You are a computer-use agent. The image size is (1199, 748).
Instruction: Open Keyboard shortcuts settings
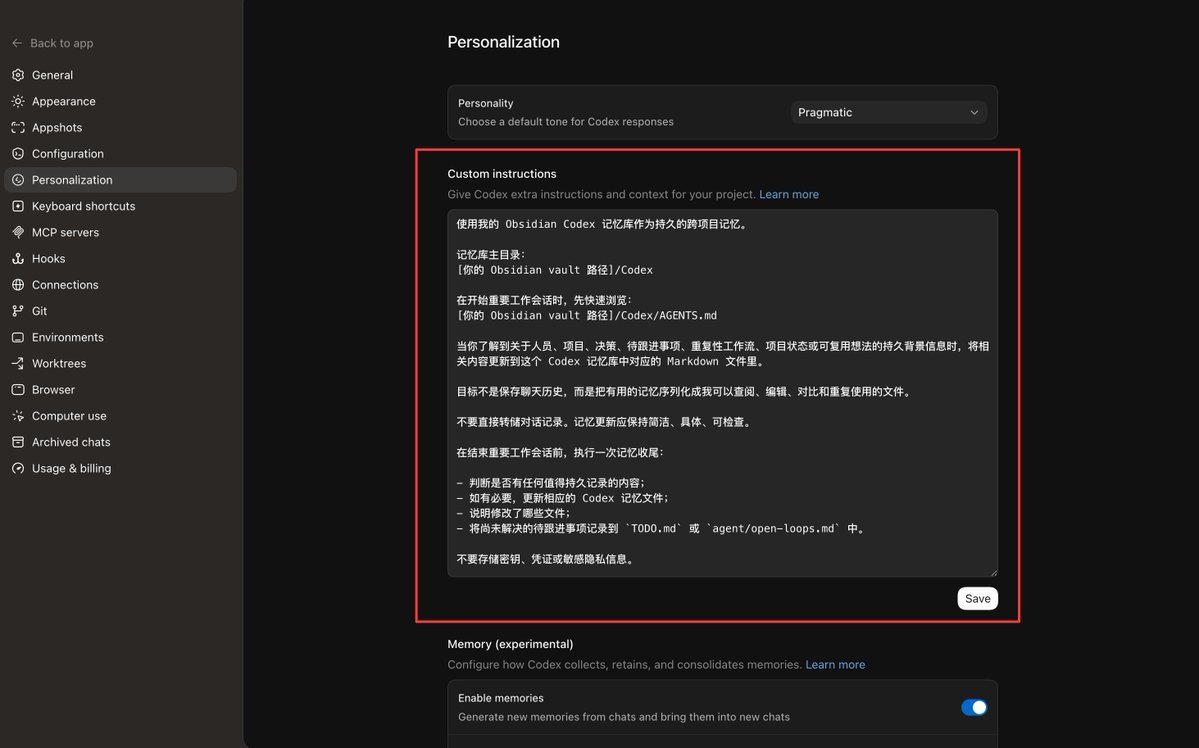[121, 207]
